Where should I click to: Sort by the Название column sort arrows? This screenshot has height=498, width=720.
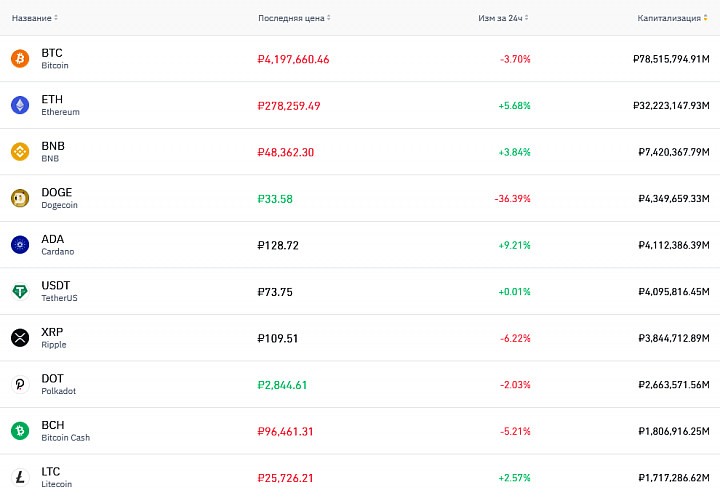pyautogui.click(x=56, y=17)
